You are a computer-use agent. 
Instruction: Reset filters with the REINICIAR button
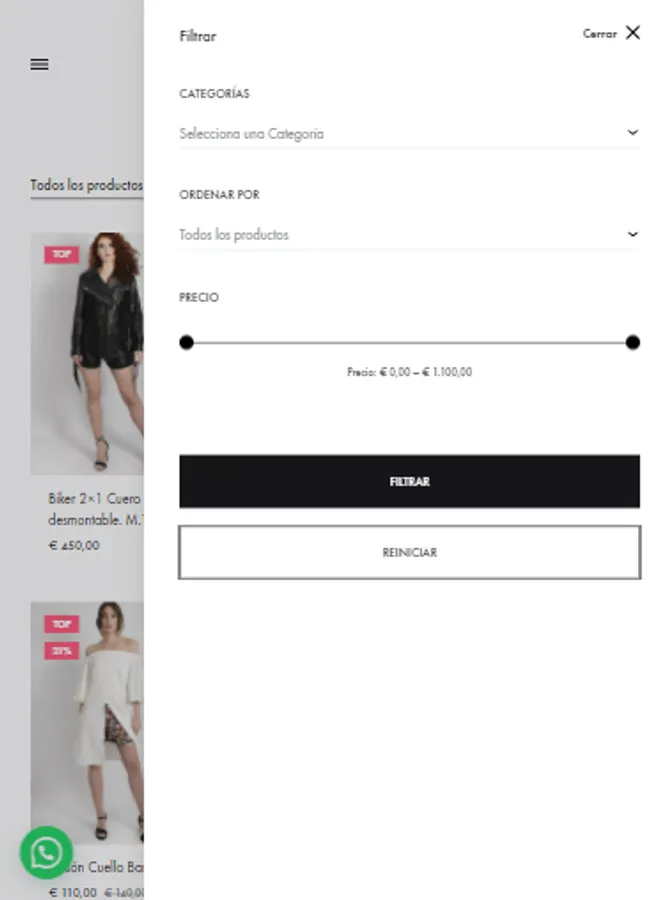click(409, 552)
